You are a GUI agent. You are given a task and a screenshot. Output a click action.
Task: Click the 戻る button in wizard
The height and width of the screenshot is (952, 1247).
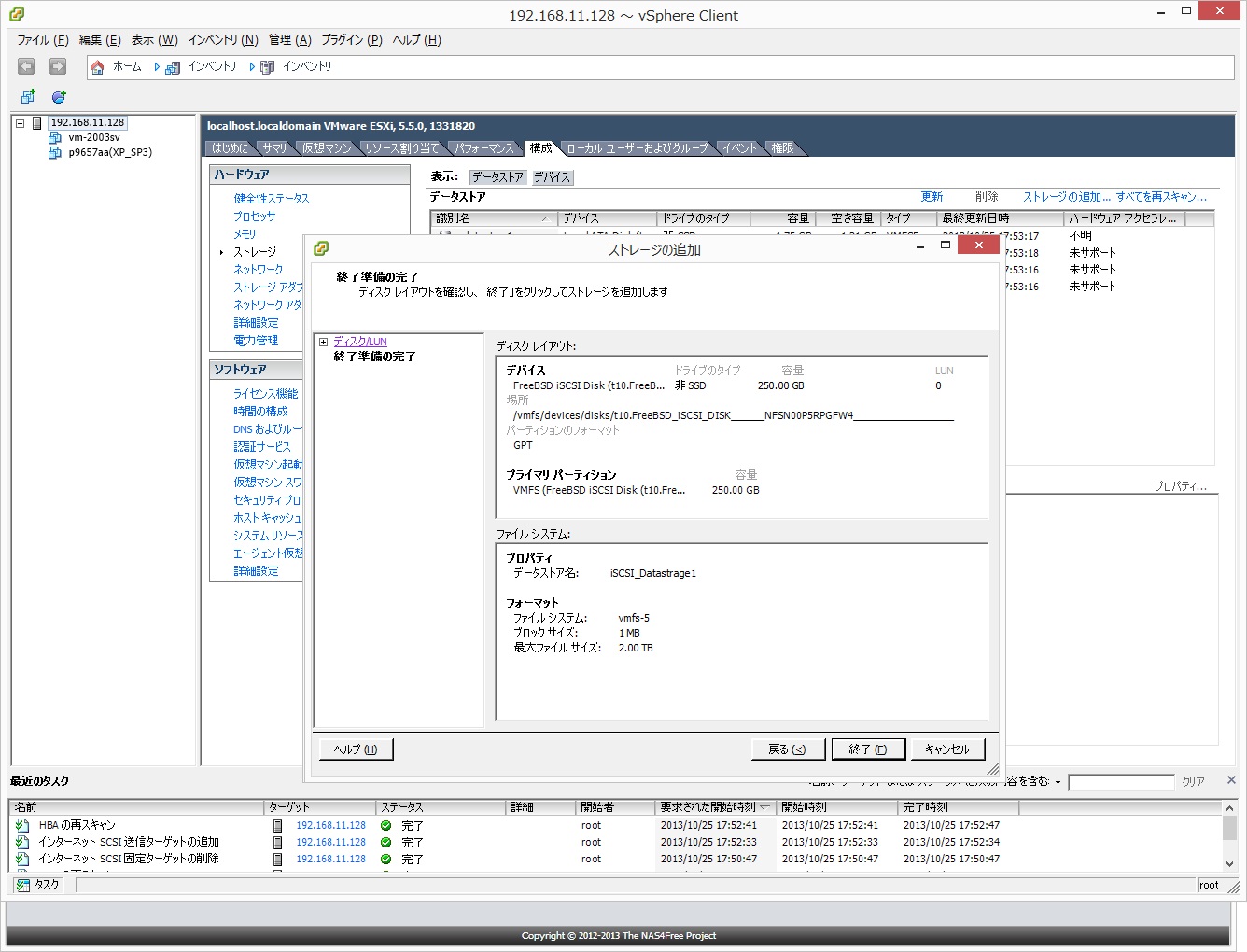(x=786, y=749)
